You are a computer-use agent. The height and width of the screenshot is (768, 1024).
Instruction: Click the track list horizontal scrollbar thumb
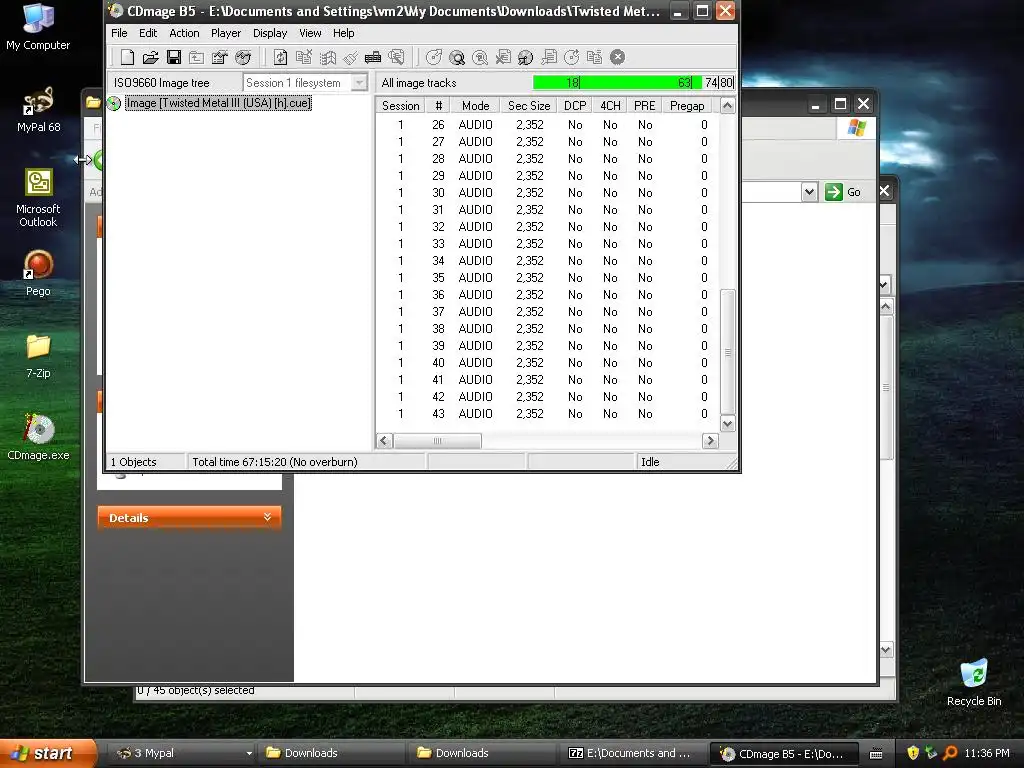pos(438,441)
